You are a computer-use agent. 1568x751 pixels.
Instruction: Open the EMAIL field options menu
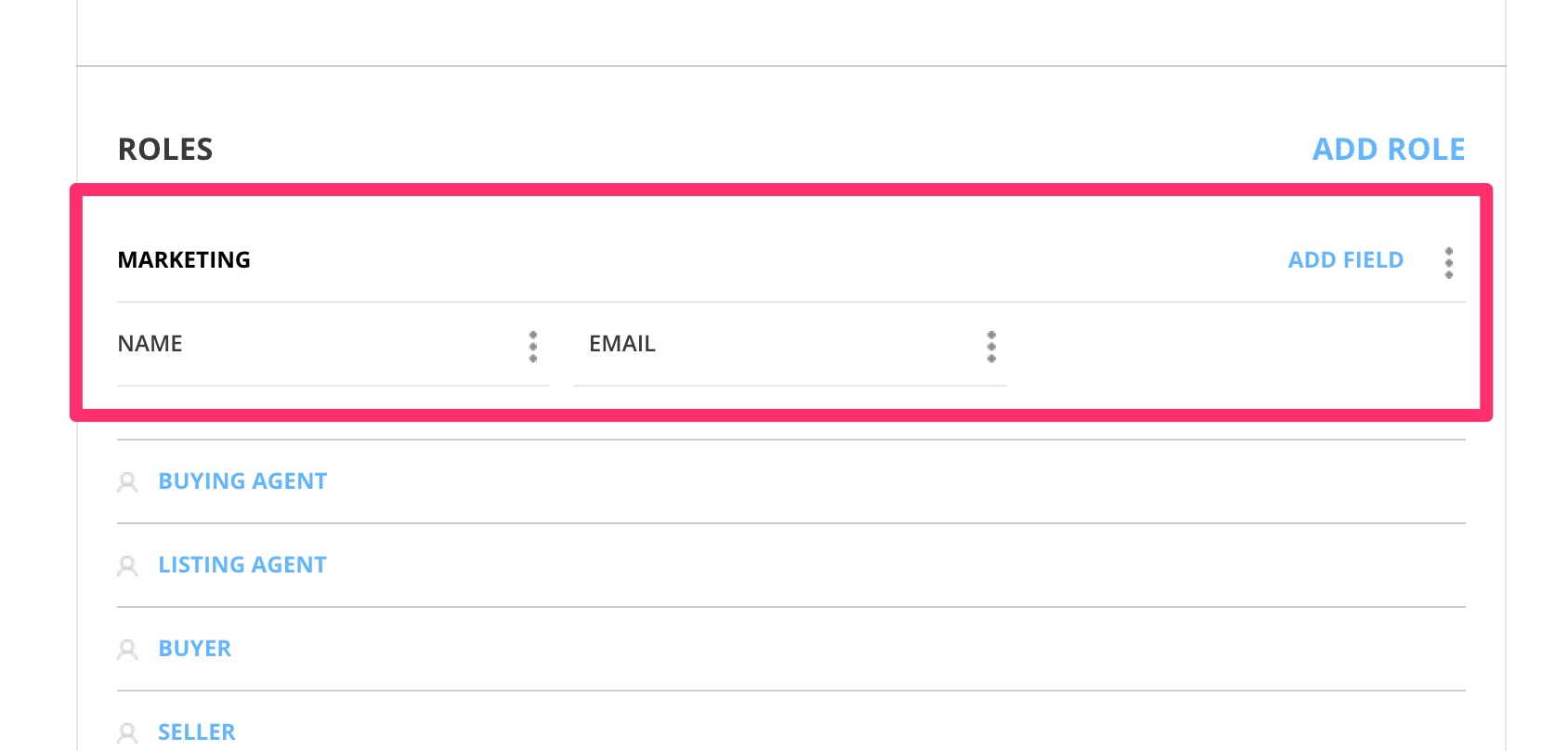pyautogui.click(x=991, y=346)
